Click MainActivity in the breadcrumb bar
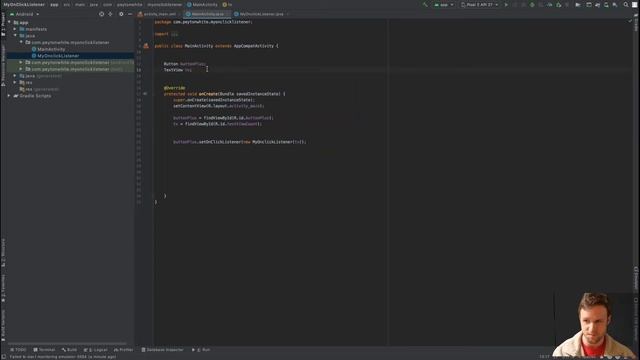 coord(202,4)
